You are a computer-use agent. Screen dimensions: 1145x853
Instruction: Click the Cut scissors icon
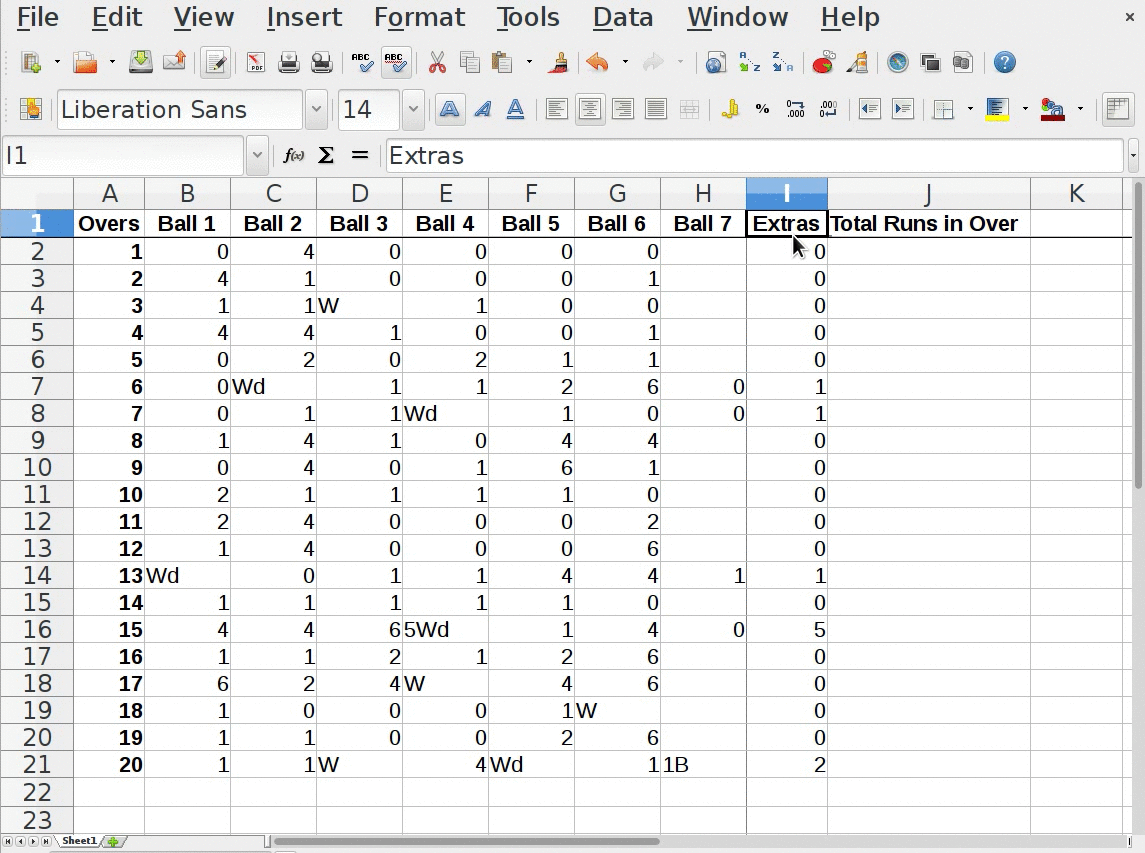[x=437, y=63]
